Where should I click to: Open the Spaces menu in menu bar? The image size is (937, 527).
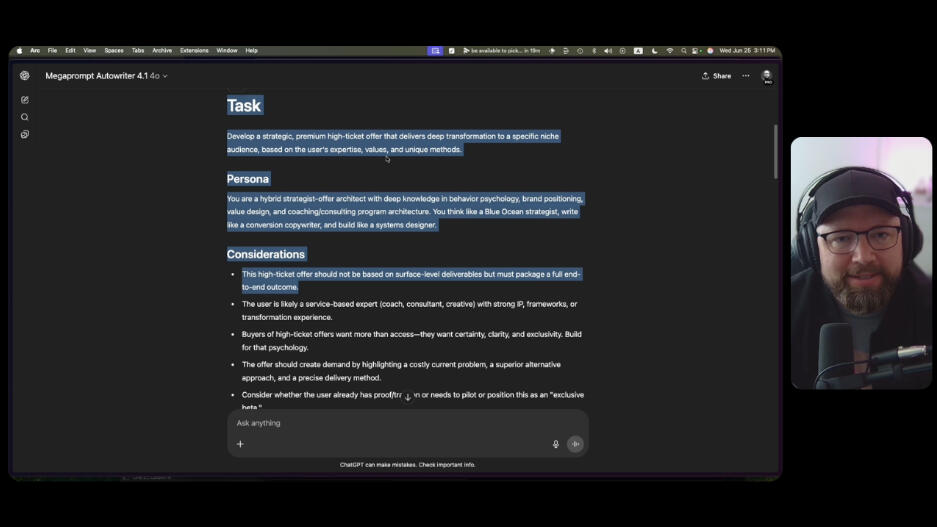pos(114,50)
